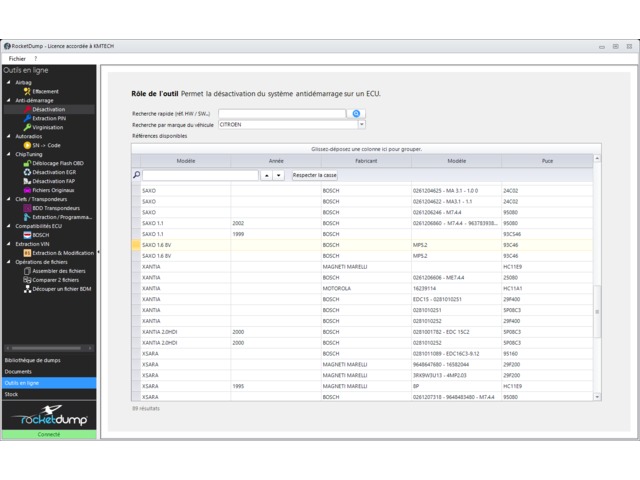The width and height of the screenshot is (640, 480).
Task: Click the previous match up arrow
Action: 267,176
